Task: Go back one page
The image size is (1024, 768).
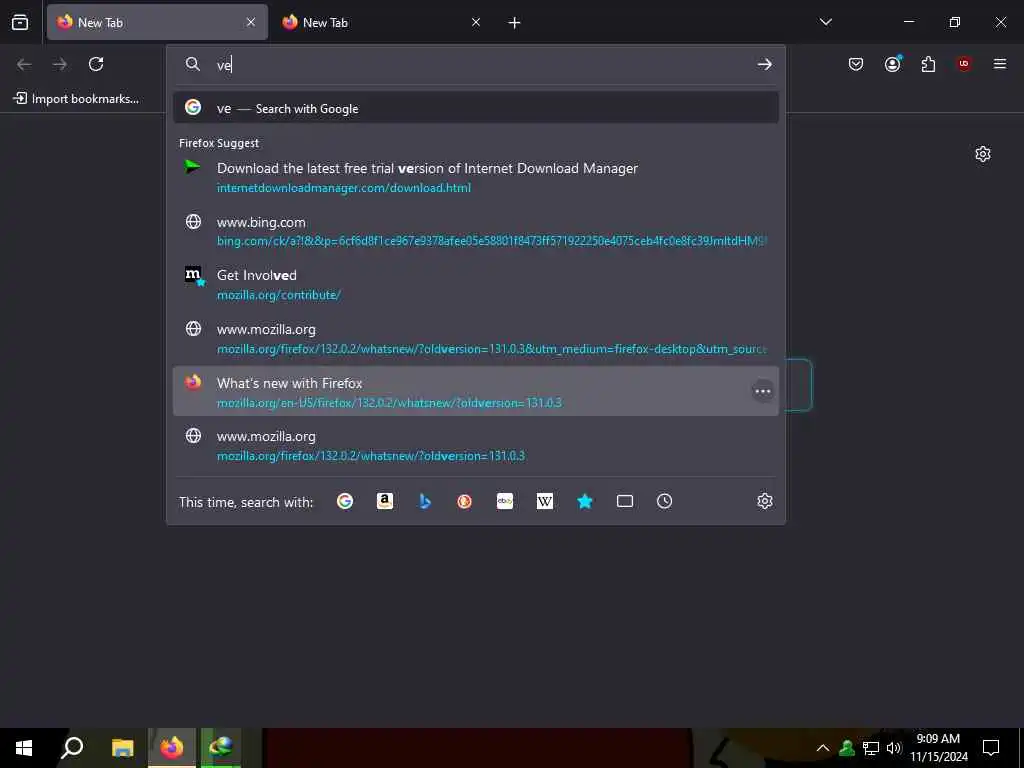Action: tap(24, 64)
